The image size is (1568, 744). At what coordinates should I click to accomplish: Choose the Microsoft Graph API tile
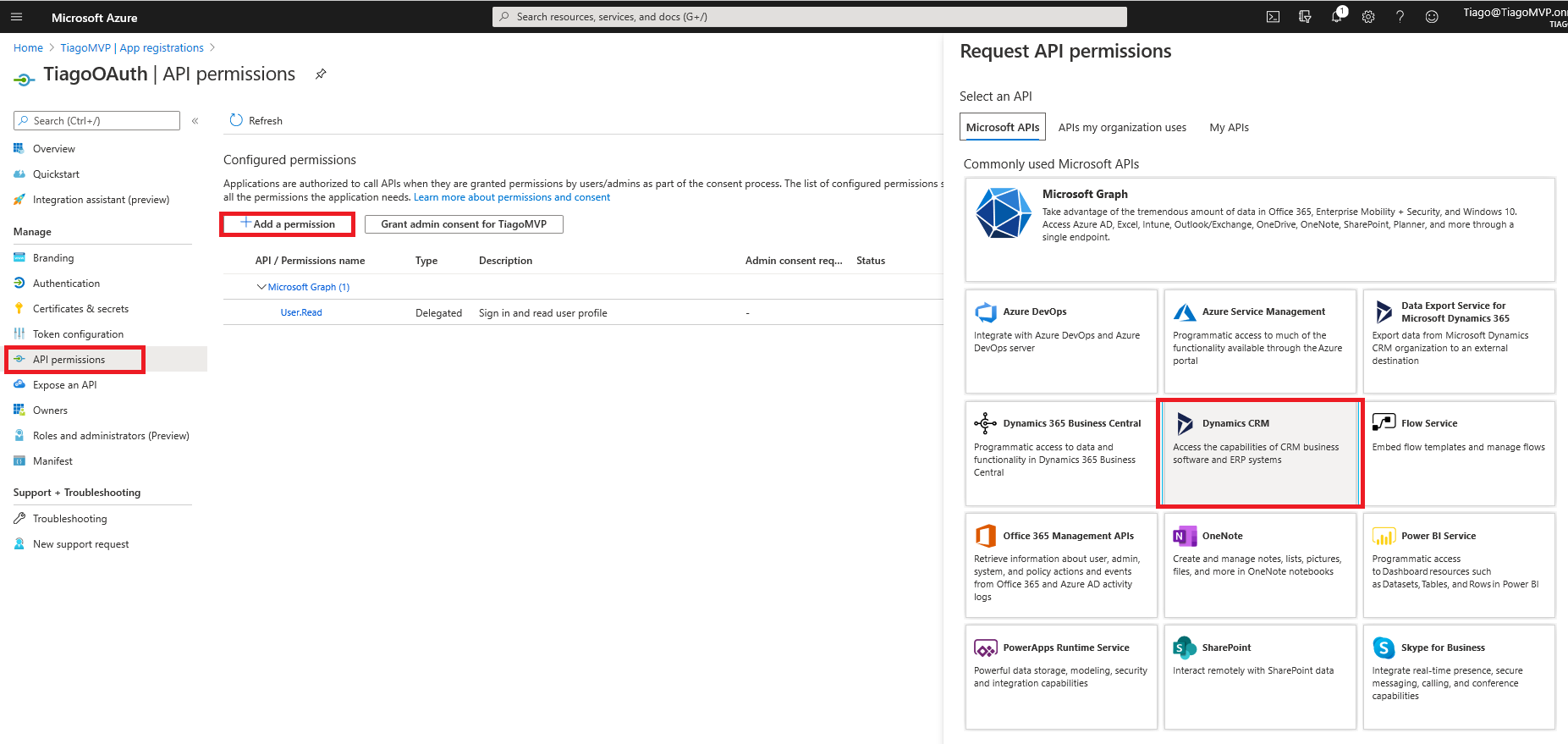pos(1259,229)
